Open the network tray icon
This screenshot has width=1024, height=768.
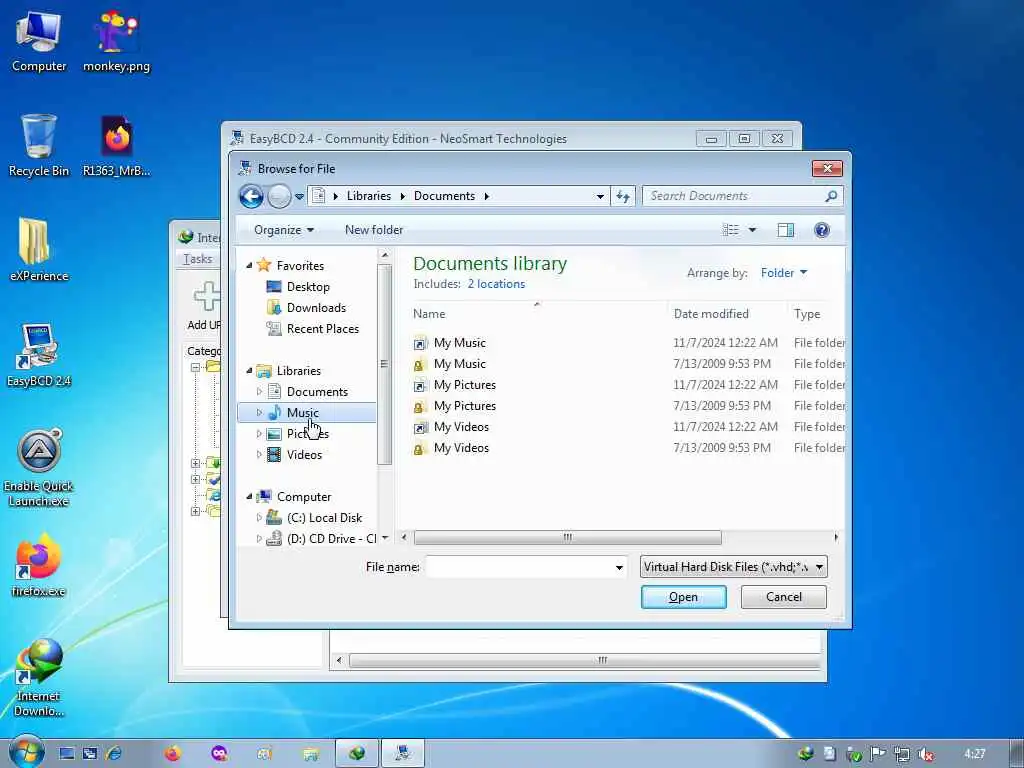coord(902,754)
